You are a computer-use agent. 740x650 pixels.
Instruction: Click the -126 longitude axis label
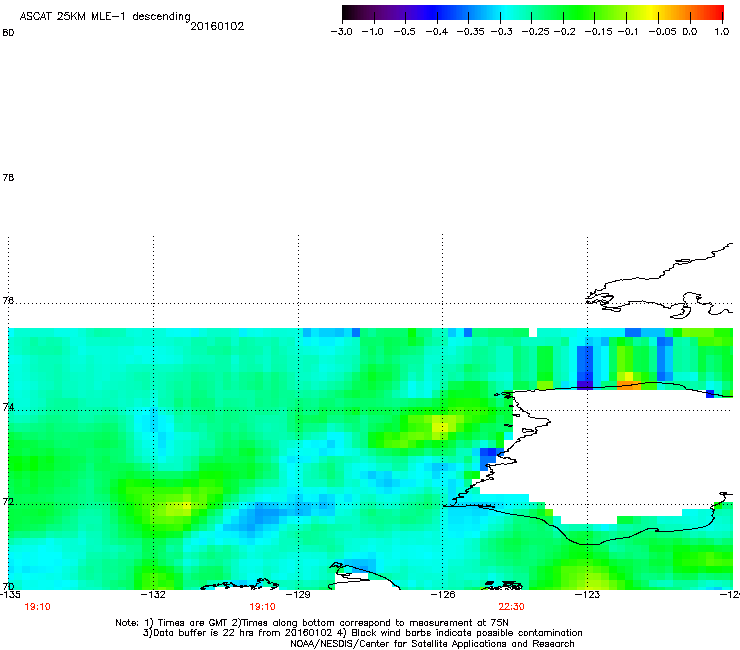click(x=443, y=594)
